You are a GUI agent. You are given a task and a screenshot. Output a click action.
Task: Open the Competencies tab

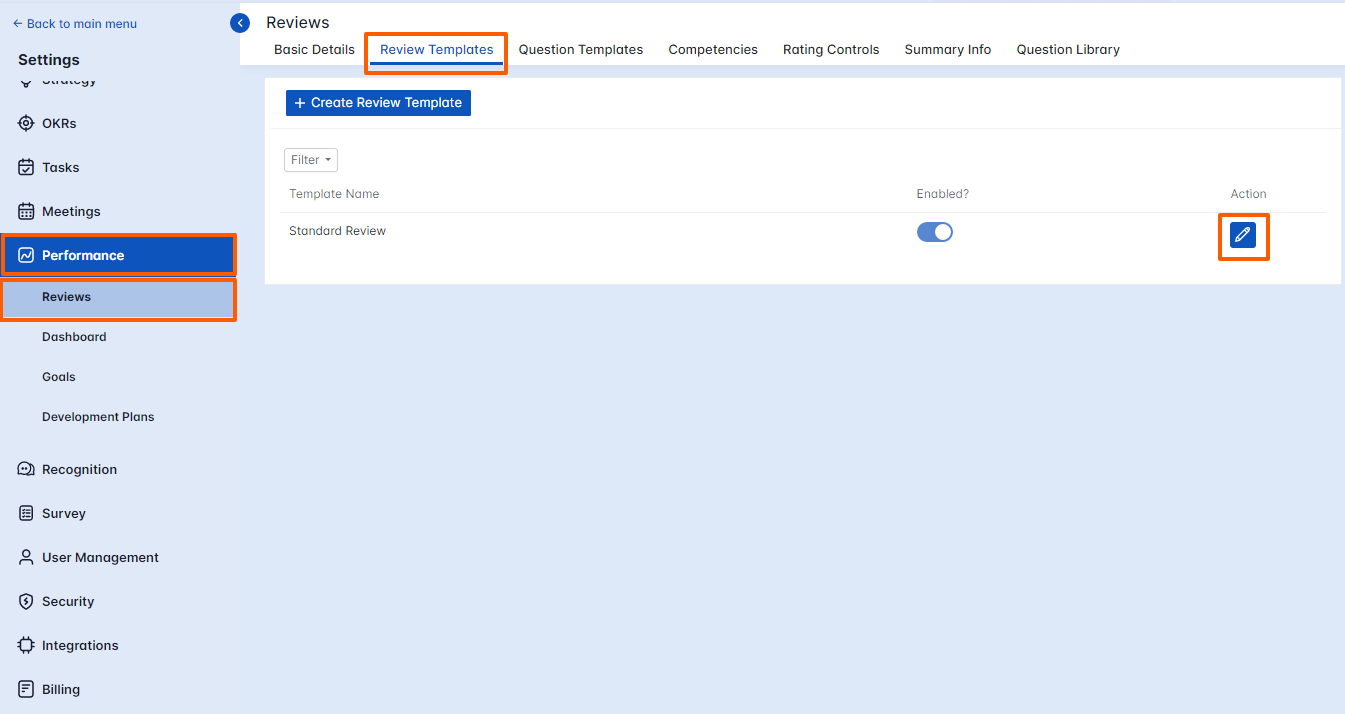[x=712, y=49]
